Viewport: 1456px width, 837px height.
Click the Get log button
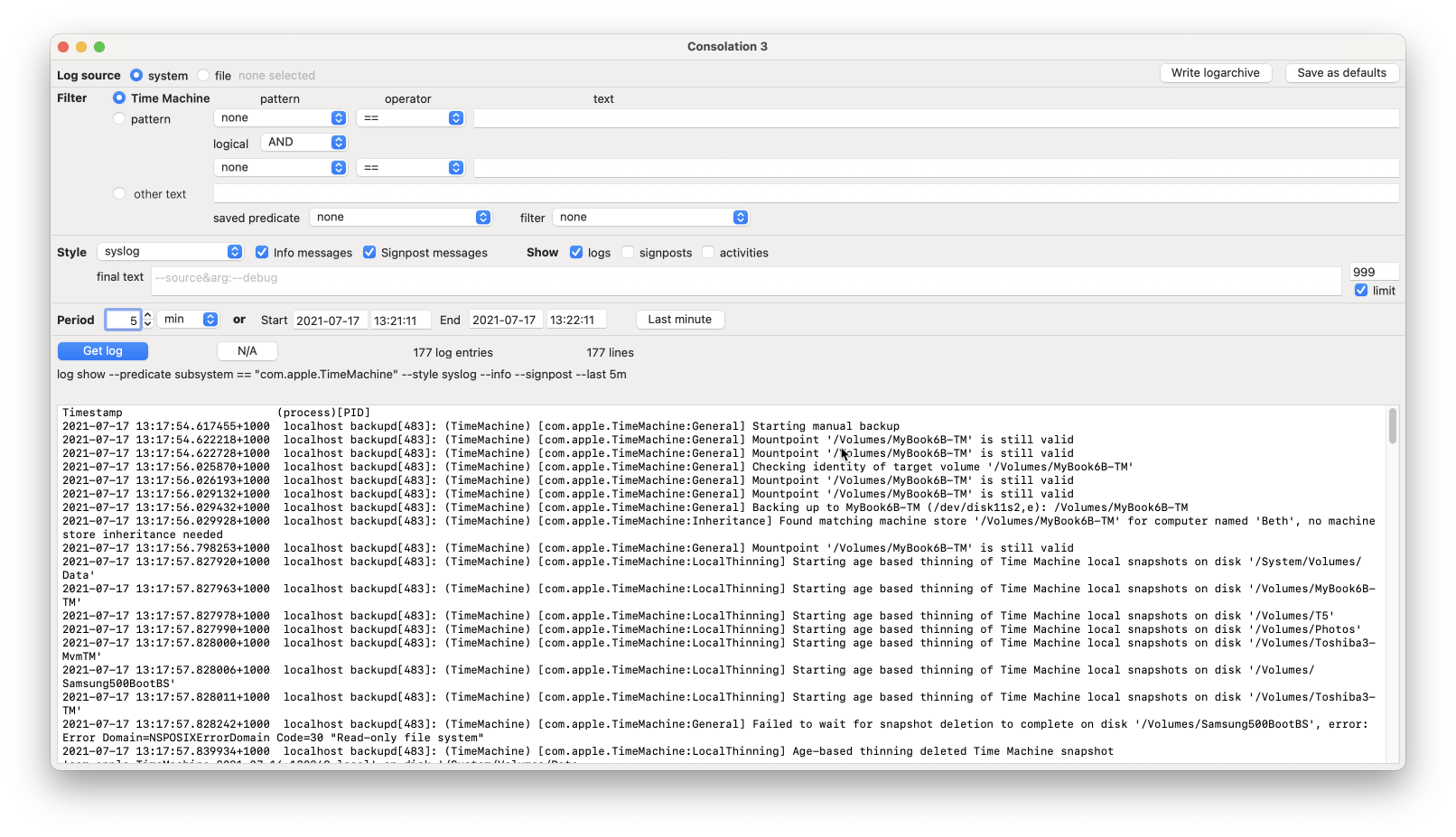pos(103,351)
